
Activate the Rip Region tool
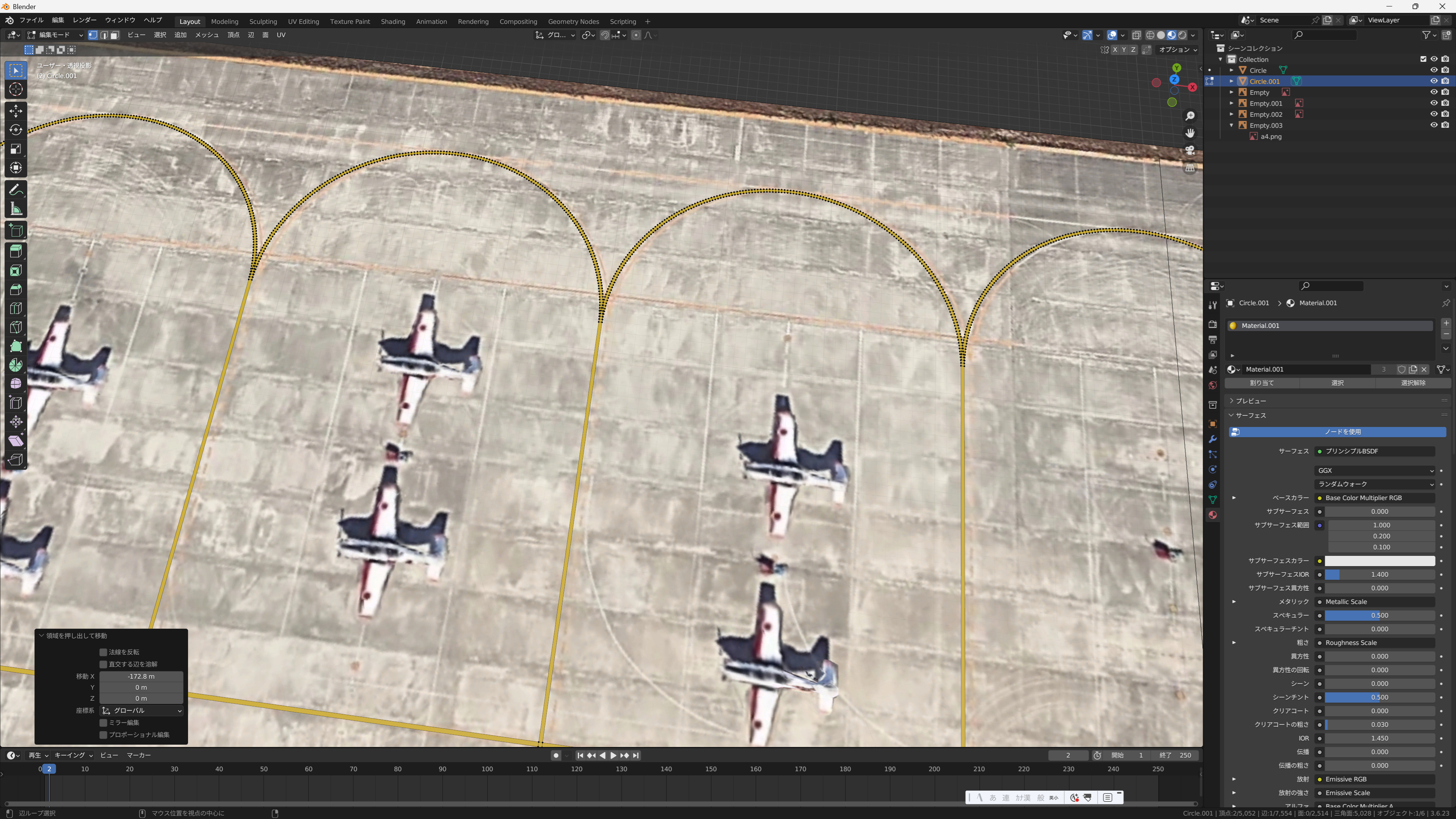(16, 460)
